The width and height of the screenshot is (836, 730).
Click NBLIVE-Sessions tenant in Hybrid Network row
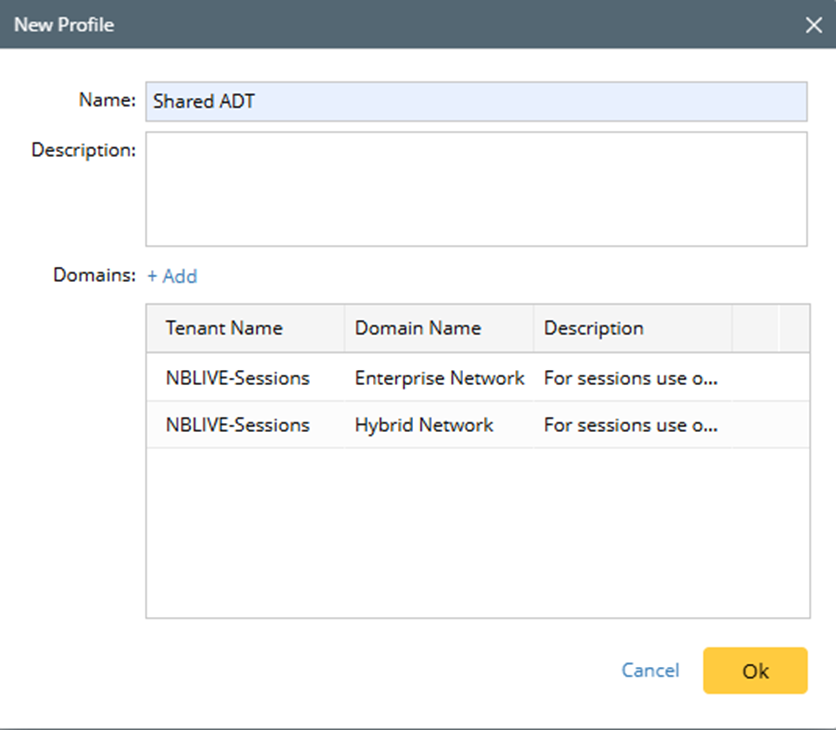point(238,425)
